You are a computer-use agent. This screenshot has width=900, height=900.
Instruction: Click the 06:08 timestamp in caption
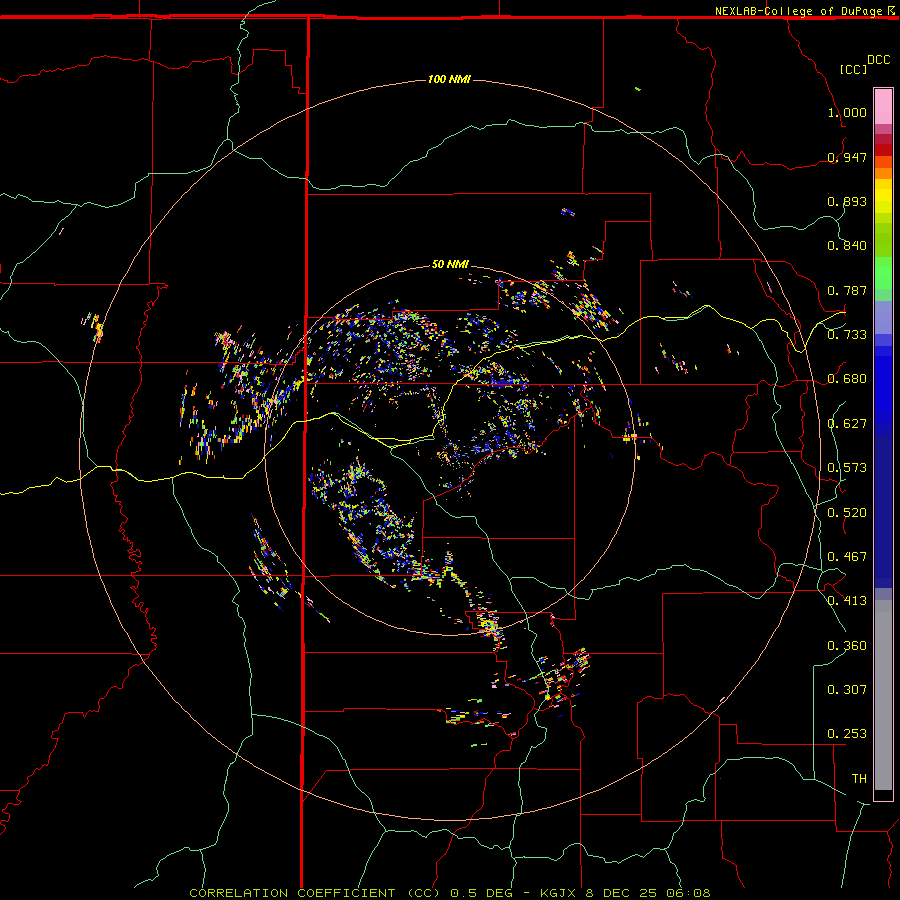coord(688,893)
